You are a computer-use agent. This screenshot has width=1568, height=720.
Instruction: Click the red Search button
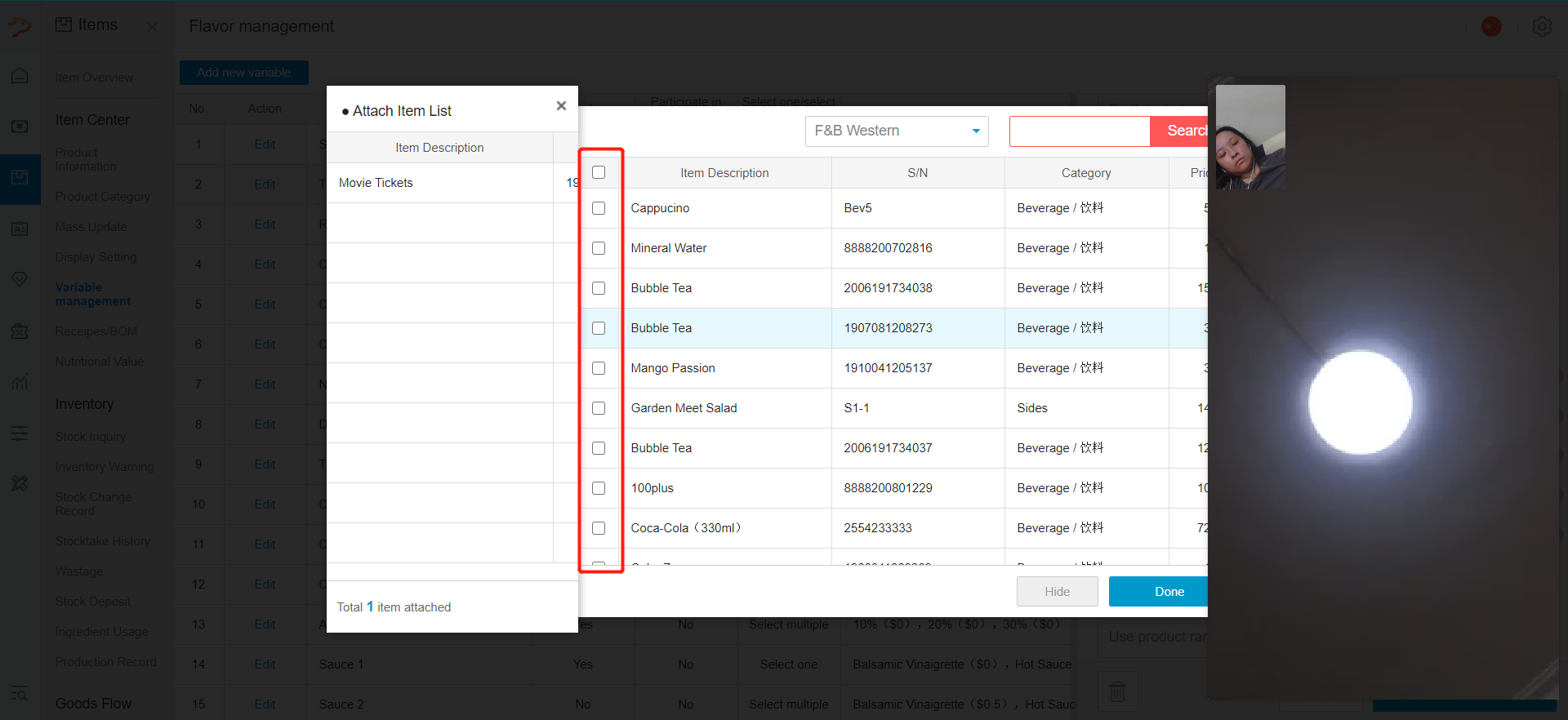pyautogui.click(x=1178, y=131)
